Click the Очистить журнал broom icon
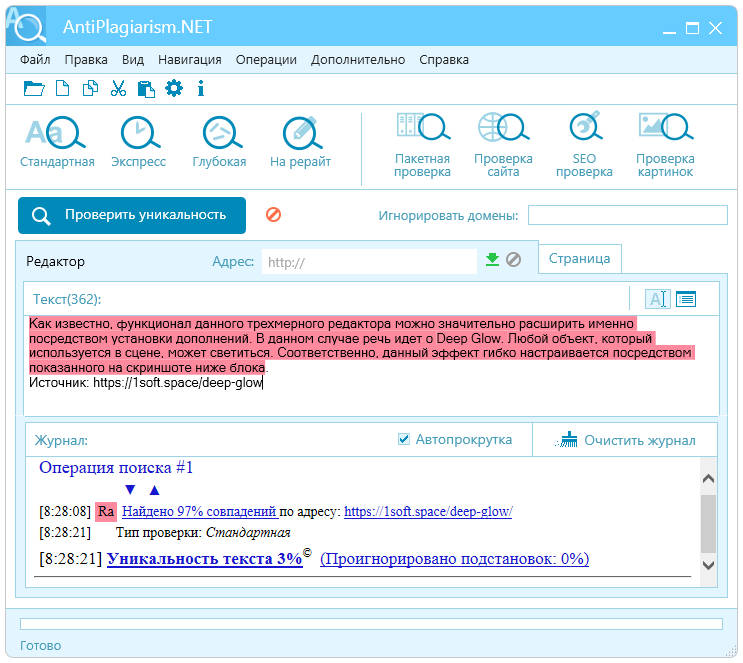 click(567, 440)
